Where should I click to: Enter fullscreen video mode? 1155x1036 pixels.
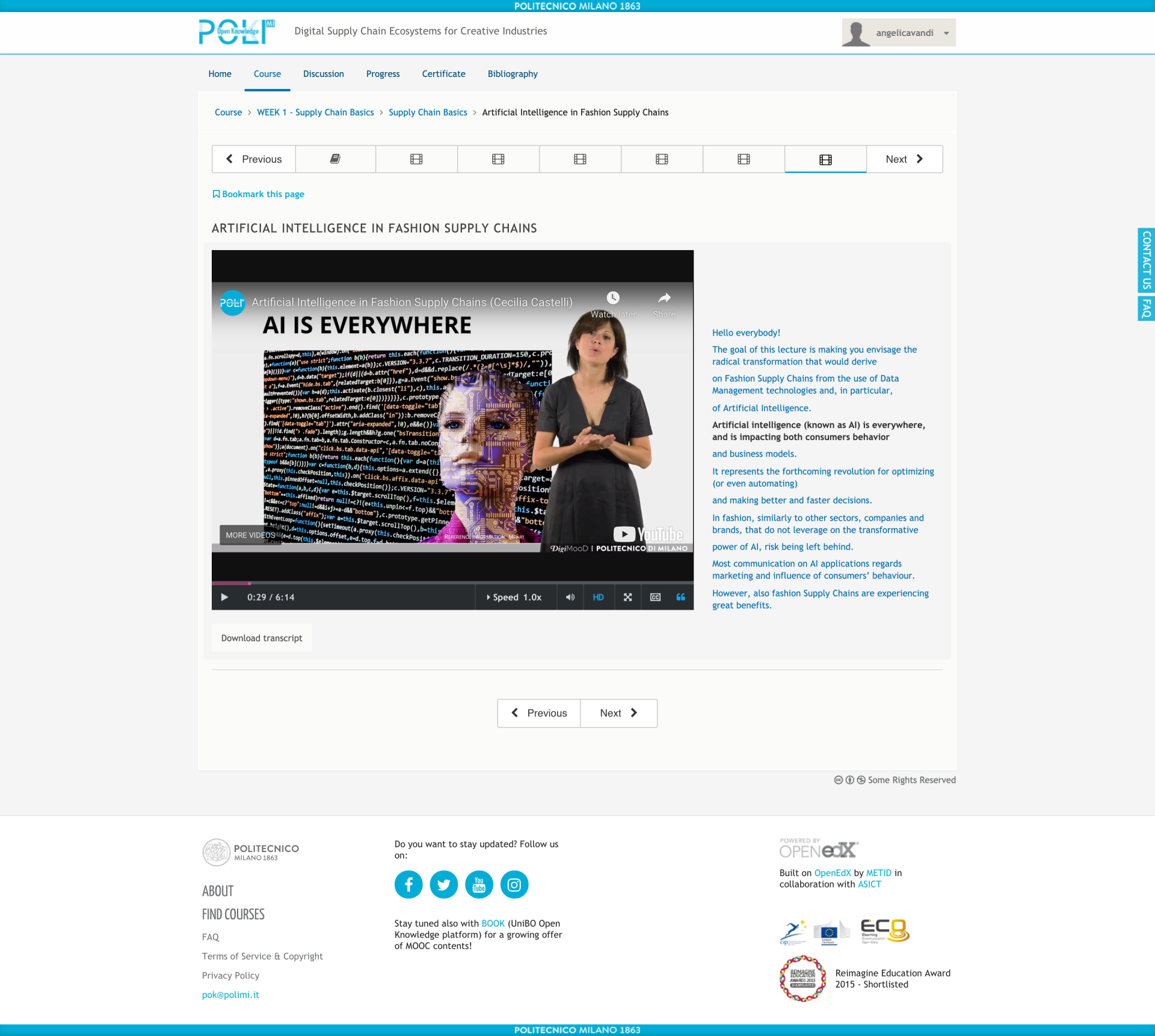627,597
